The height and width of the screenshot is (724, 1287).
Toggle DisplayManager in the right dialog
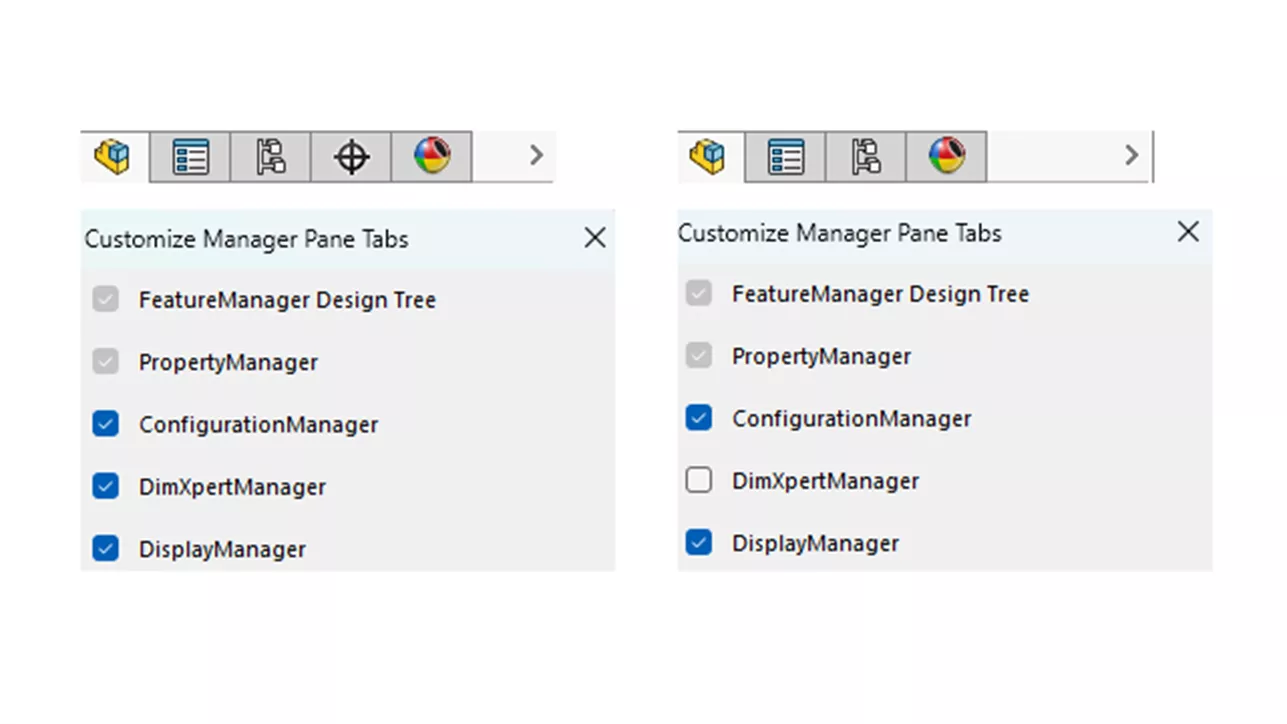click(x=698, y=542)
